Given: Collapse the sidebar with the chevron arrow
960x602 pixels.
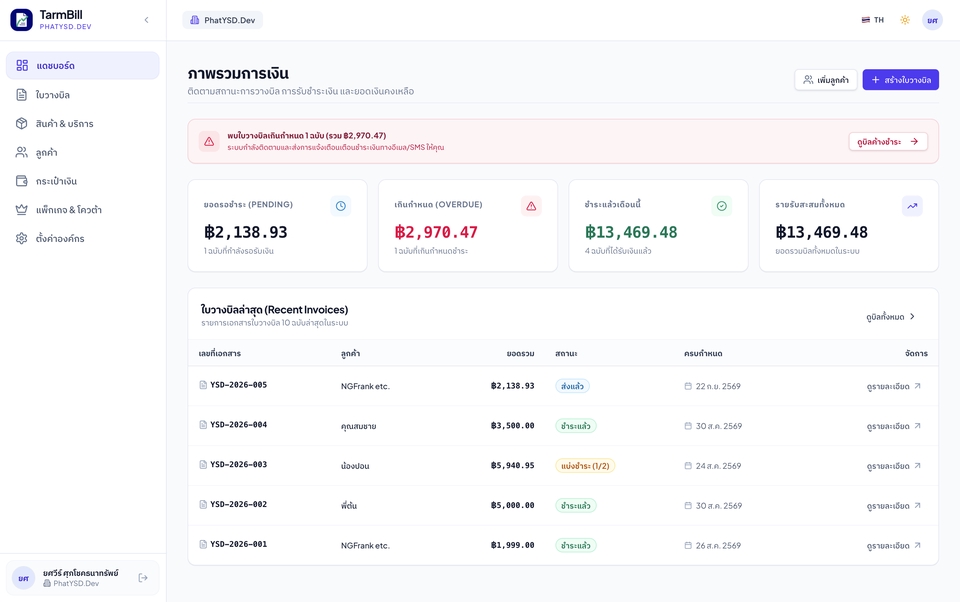Looking at the screenshot, I should [x=146, y=20].
